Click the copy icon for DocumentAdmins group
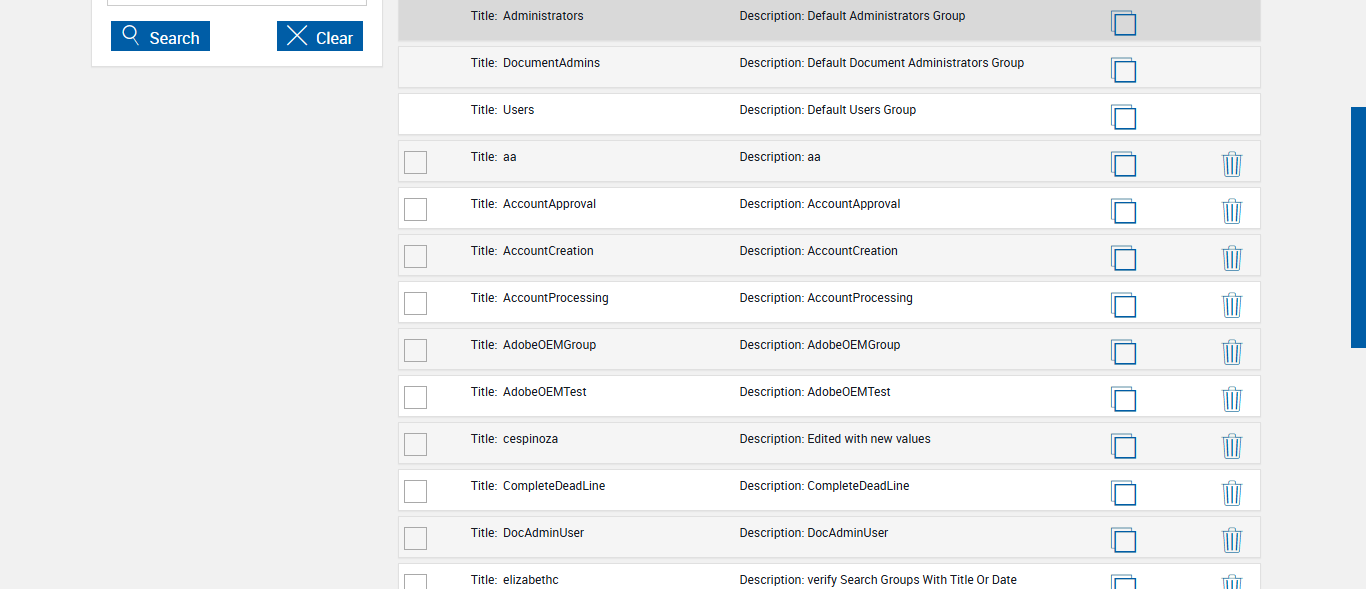Image resolution: width=1366 pixels, height=589 pixels. pyautogui.click(x=1124, y=70)
